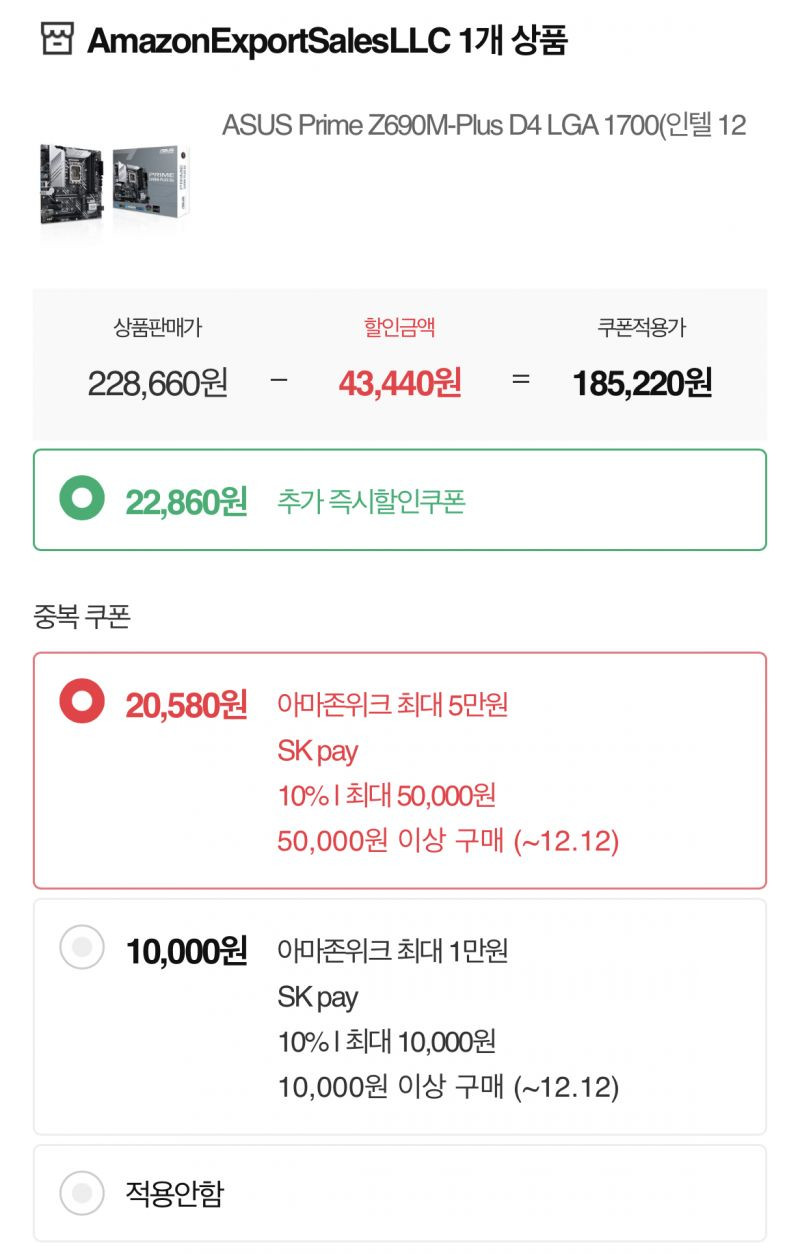Click the 20,580원 red coupon amount
This screenshot has width=800, height=1254.
(186, 705)
